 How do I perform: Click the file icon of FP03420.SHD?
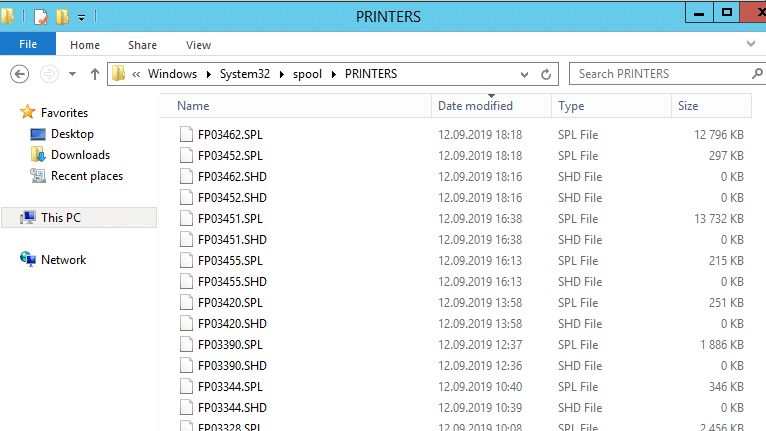pos(186,323)
